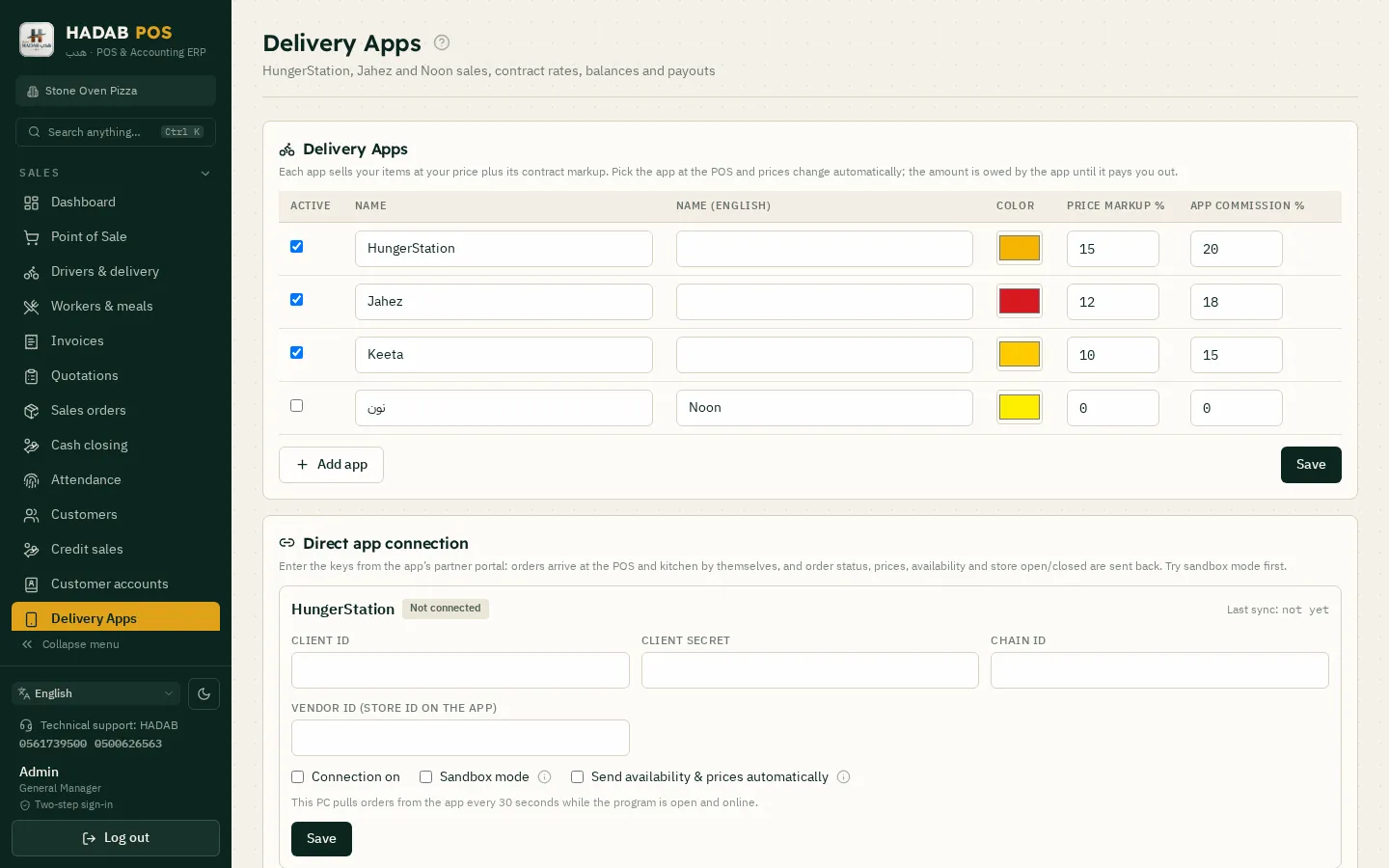Open the HungerStation color swatch

pos(1020,248)
